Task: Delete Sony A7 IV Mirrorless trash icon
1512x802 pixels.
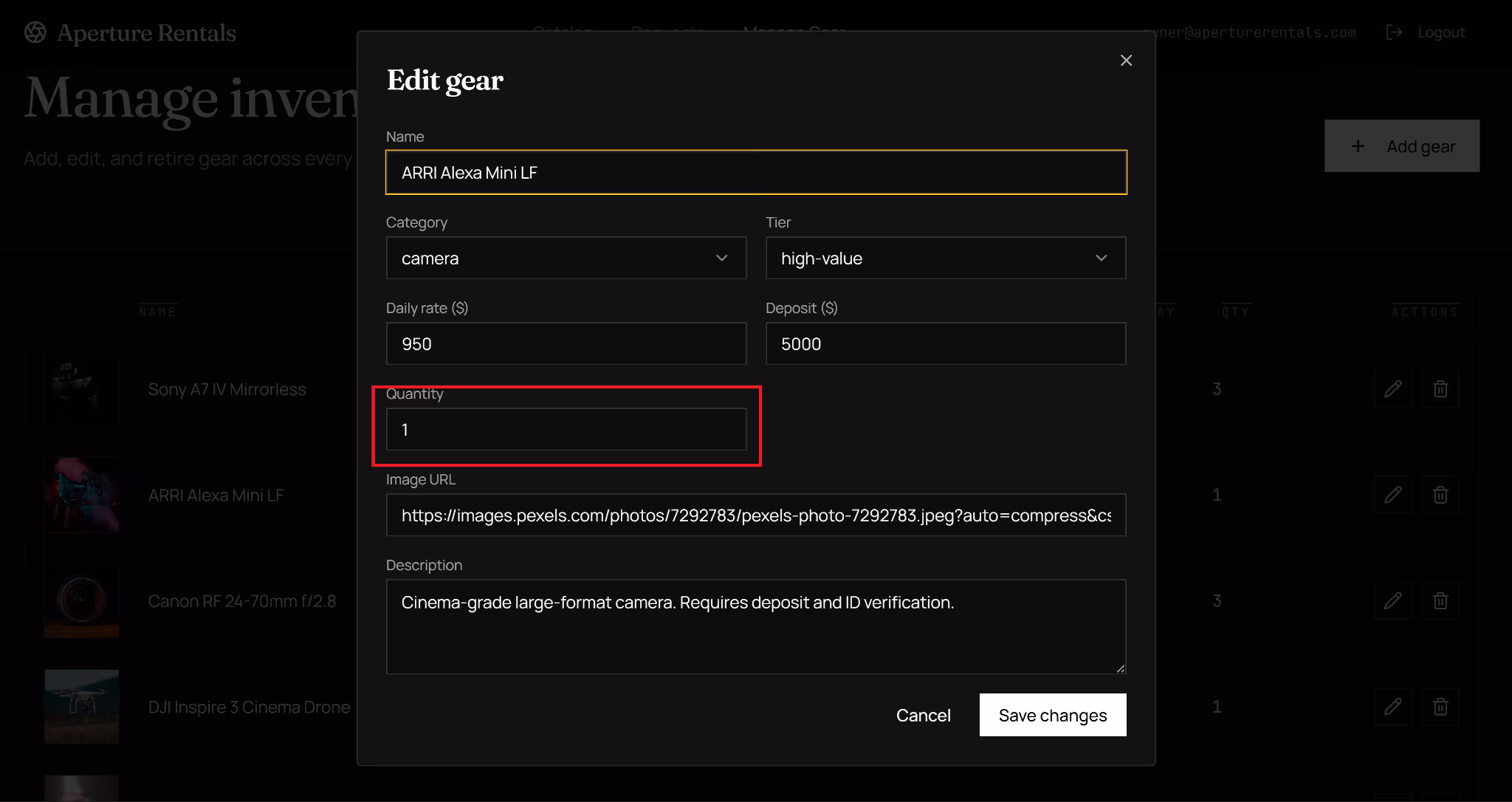Action: (1440, 389)
